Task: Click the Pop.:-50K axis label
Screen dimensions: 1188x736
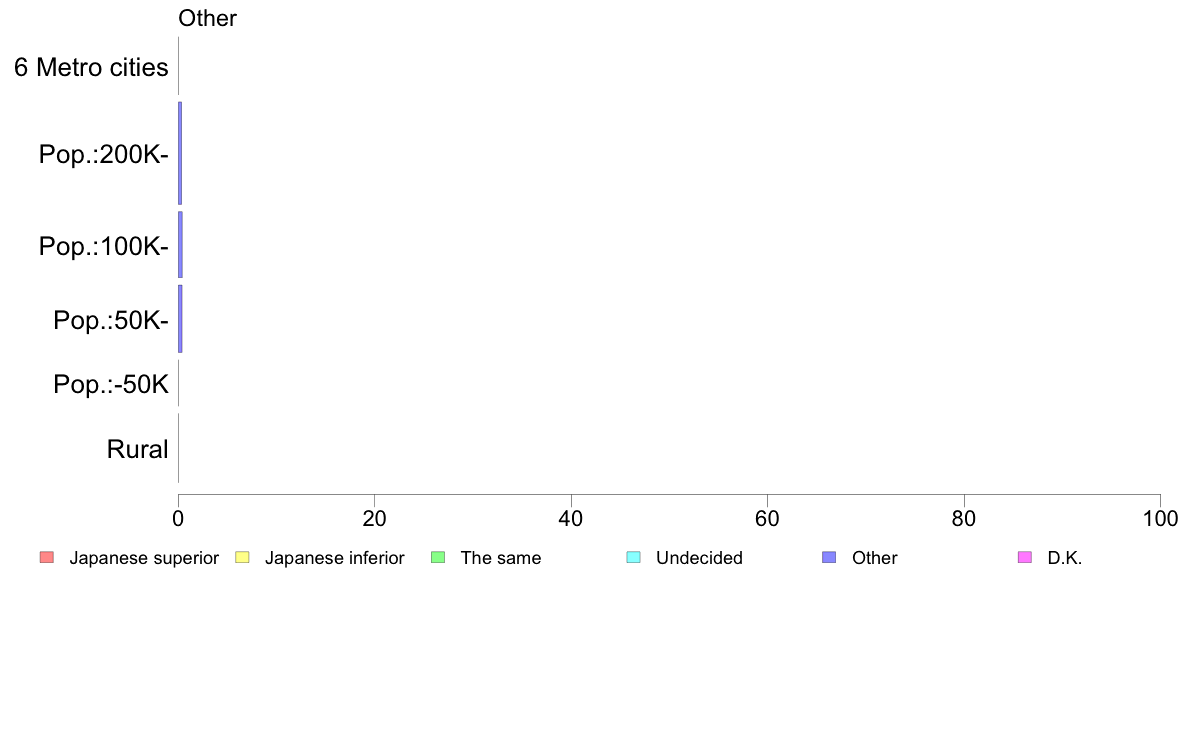Action: pyautogui.click(x=111, y=384)
